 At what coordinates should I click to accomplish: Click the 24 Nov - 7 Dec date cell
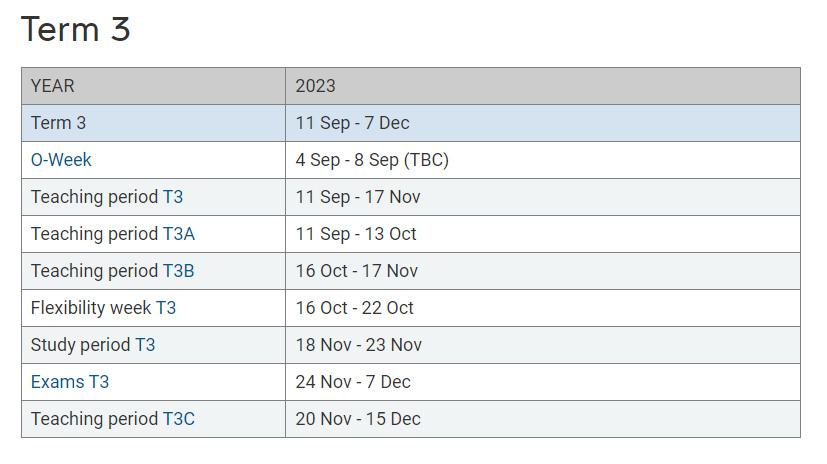click(543, 382)
